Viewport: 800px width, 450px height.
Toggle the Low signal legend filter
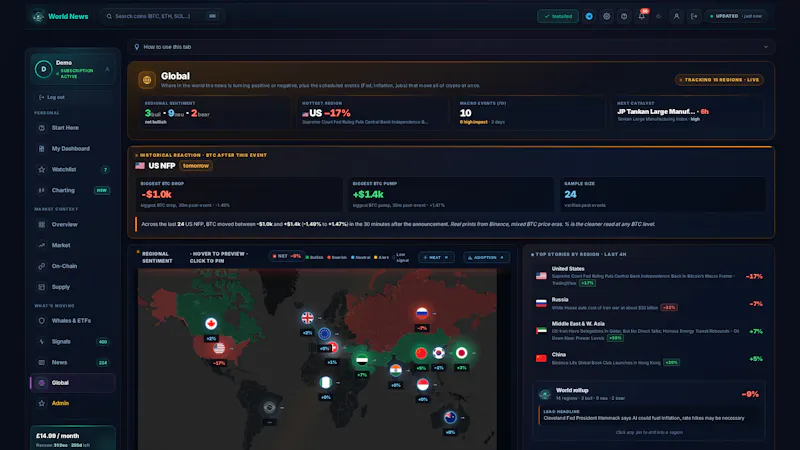pyautogui.click(x=401, y=258)
